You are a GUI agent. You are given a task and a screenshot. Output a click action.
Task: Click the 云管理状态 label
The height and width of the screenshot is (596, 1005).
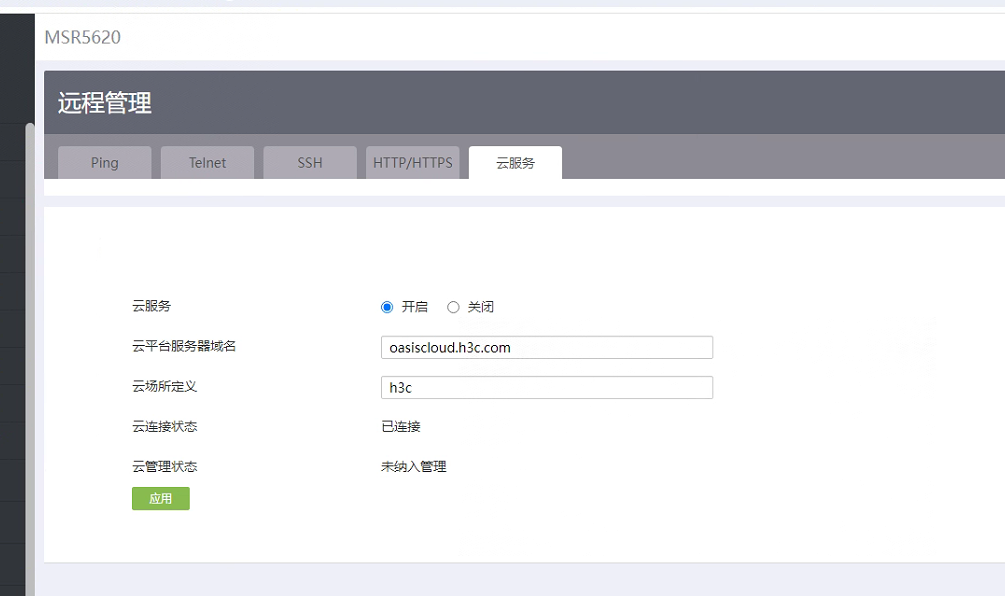pos(165,467)
